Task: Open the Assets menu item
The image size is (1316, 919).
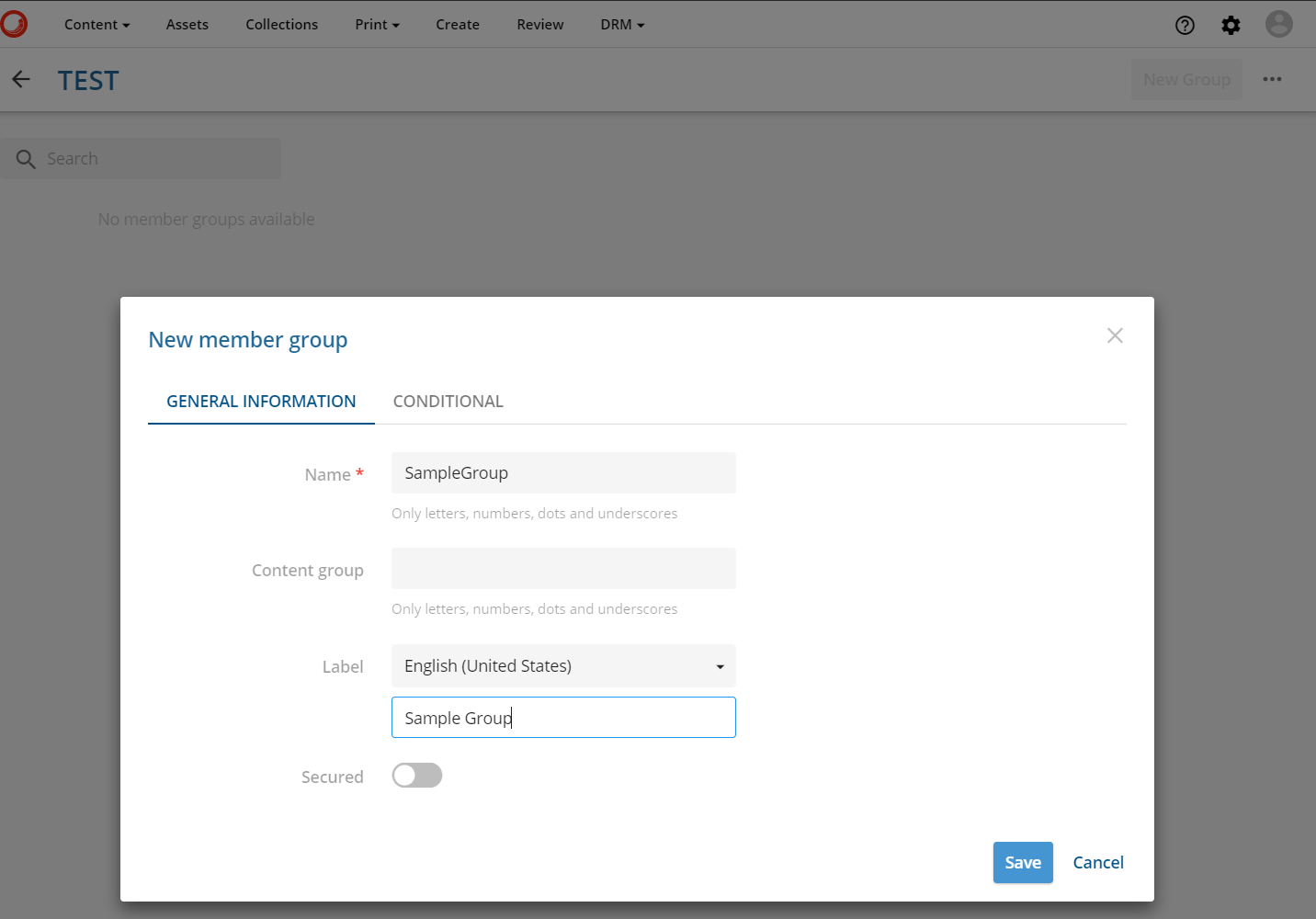Action: coord(187,25)
